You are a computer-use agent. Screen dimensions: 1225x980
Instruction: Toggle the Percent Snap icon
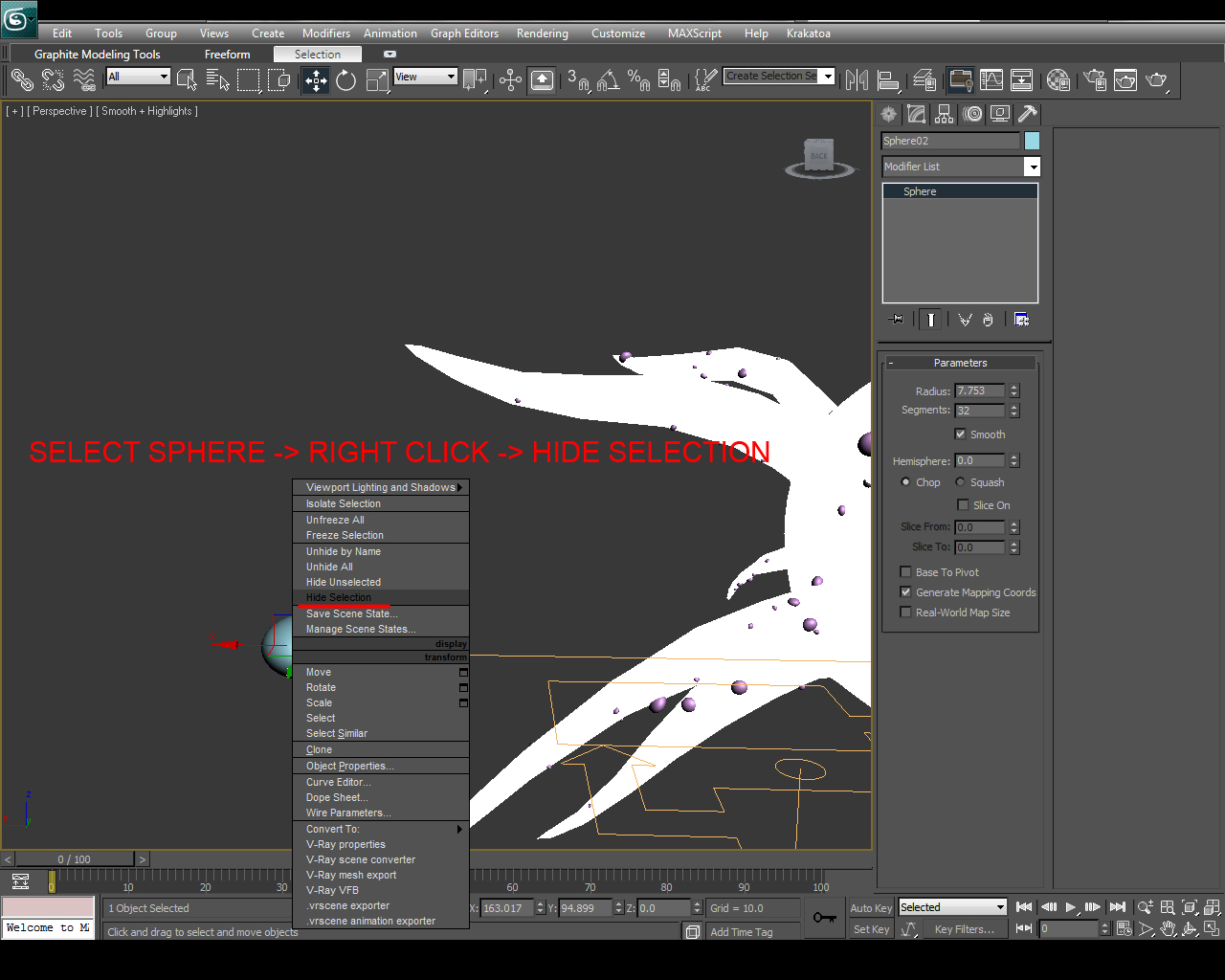639,79
